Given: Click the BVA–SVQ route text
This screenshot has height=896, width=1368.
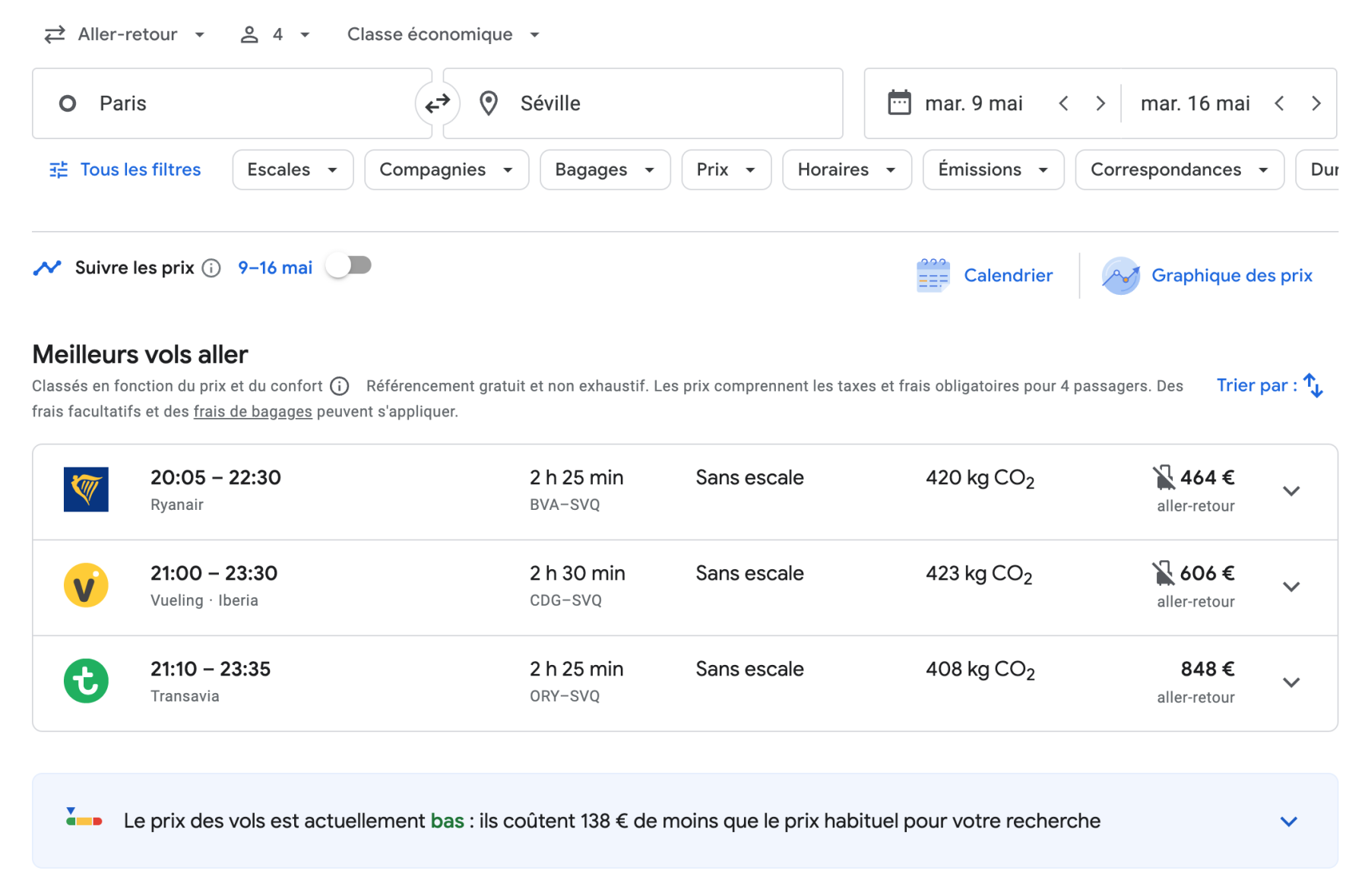Looking at the screenshot, I should (x=565, y=505).
